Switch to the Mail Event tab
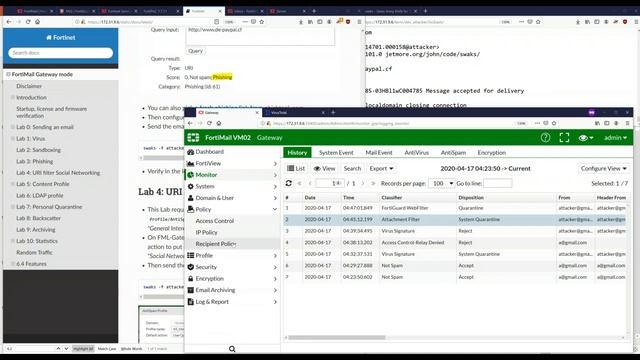The image size is (640, 360). 379,153
